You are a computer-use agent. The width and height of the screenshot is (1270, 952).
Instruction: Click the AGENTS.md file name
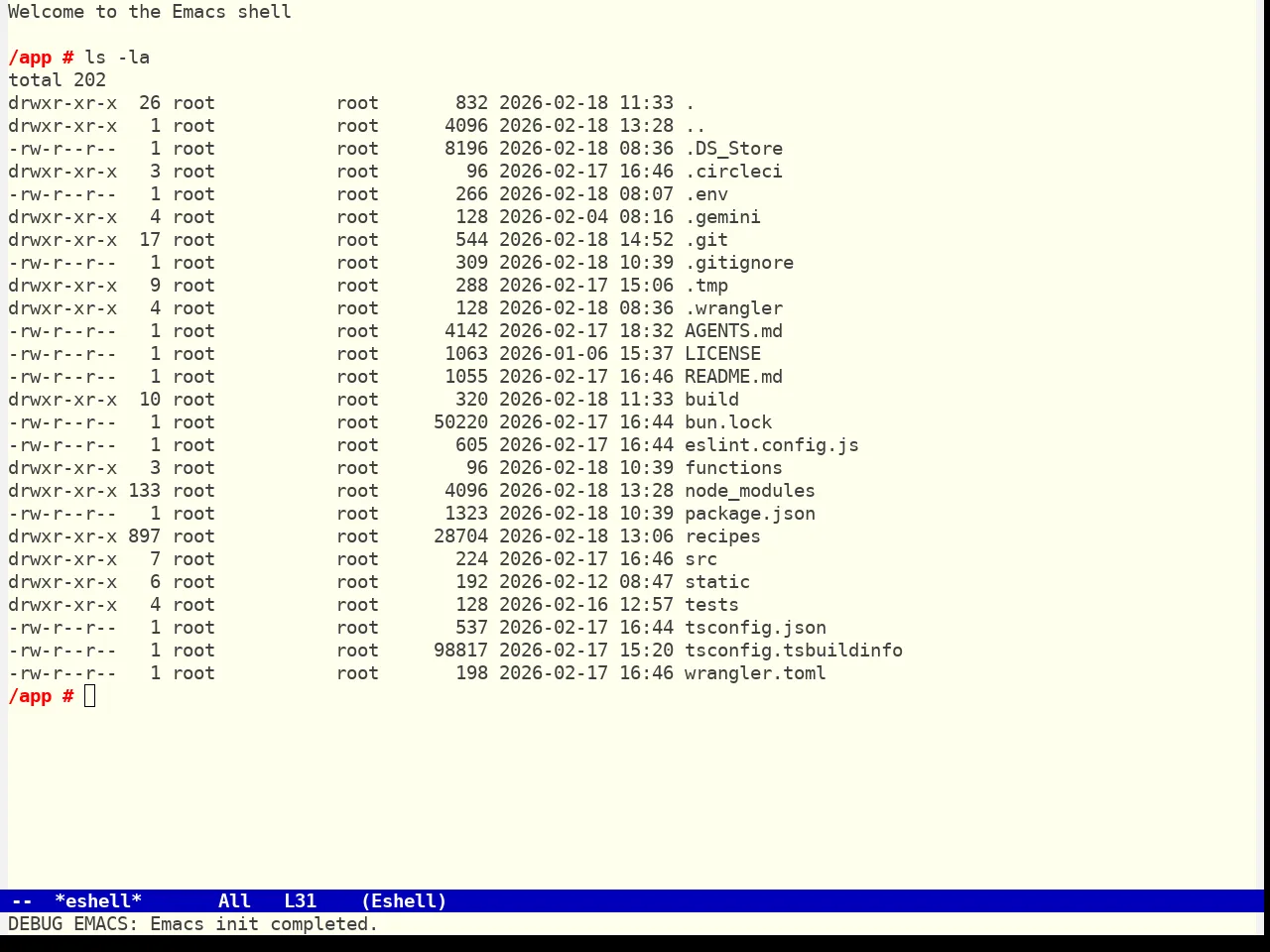733,331
